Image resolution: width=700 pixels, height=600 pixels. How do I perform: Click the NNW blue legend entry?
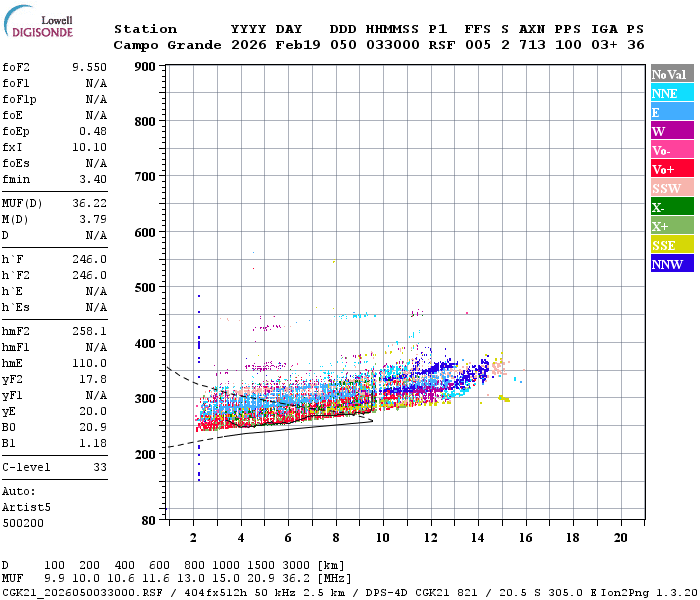(672, 264)
